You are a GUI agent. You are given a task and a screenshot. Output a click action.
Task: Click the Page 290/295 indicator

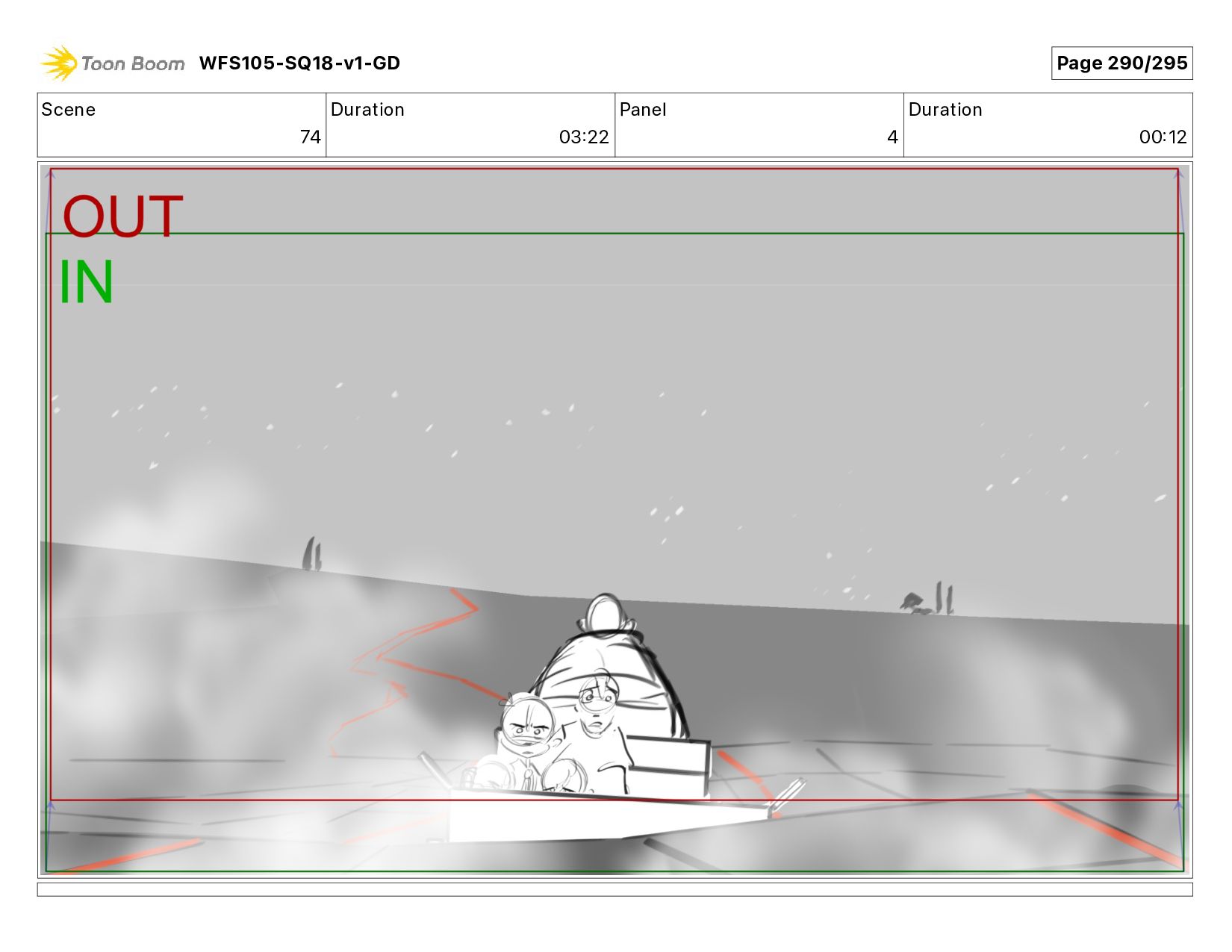(x=1121, y=63)
